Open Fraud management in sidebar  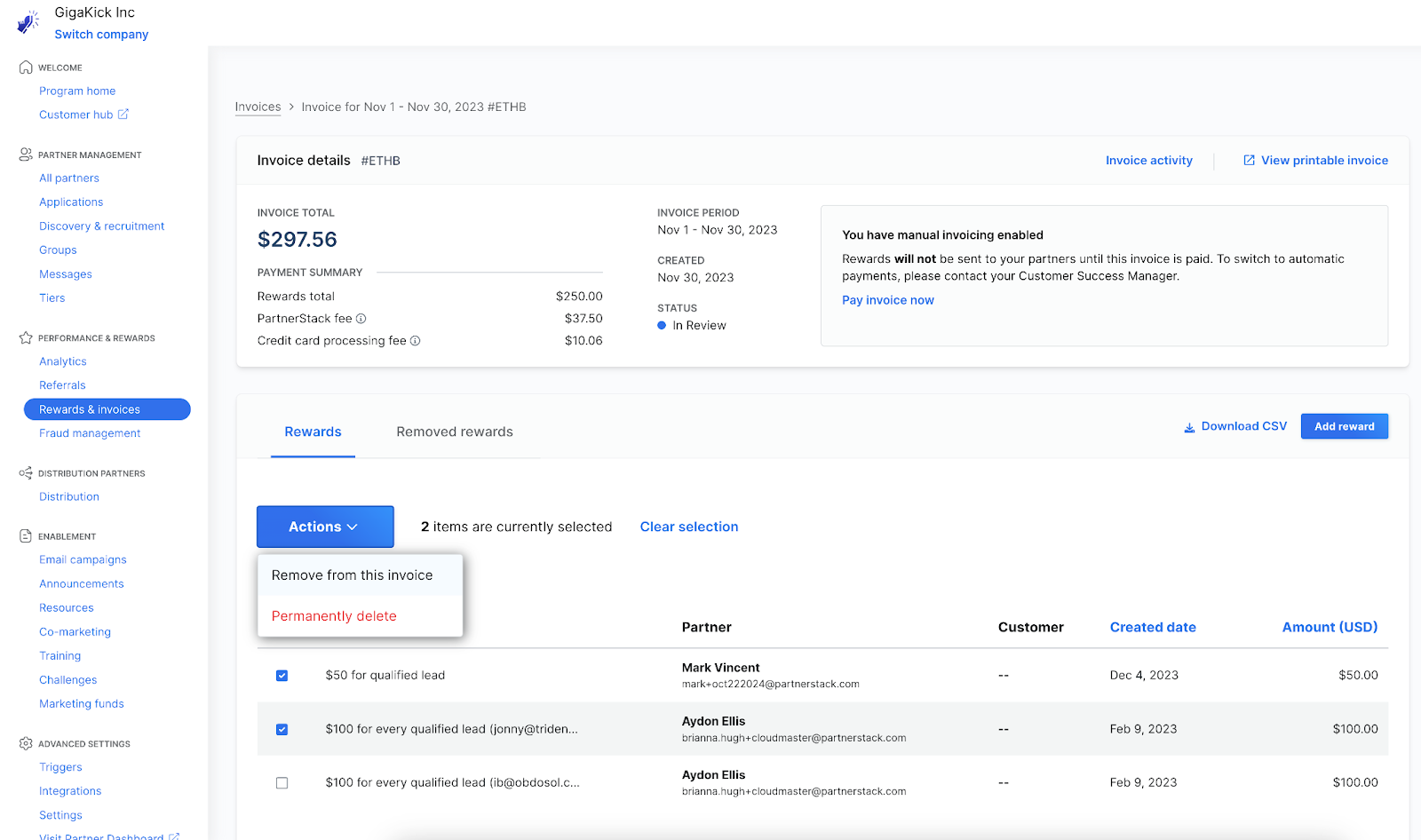tap(90, 433)
